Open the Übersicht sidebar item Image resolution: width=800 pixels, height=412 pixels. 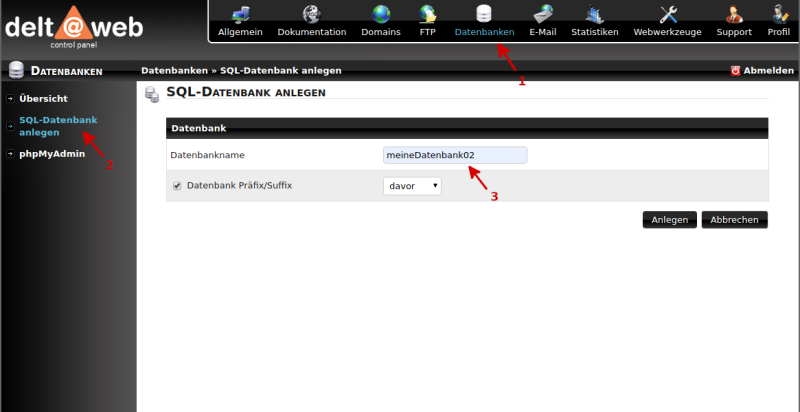(x=43, y=99)
